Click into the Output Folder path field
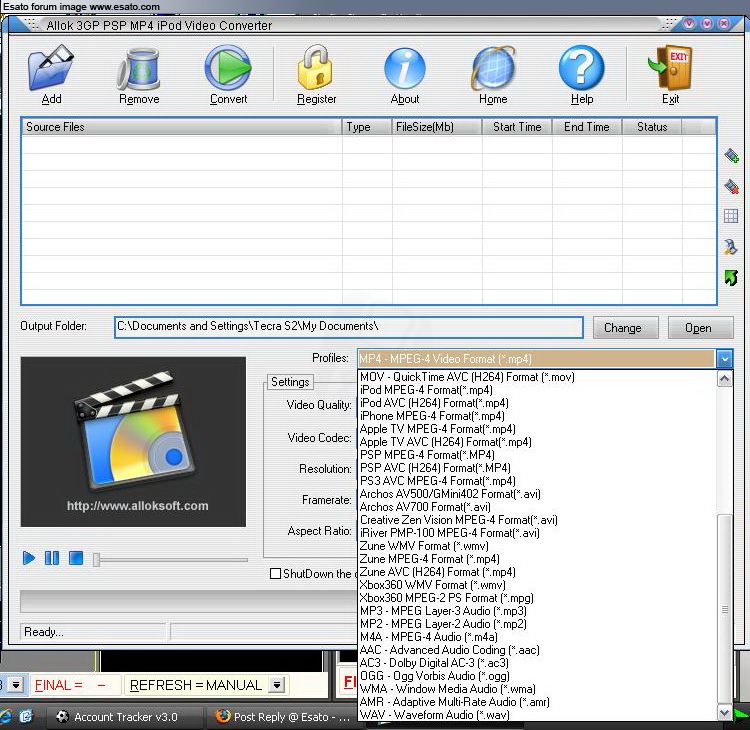 click(x=349, y=327)
